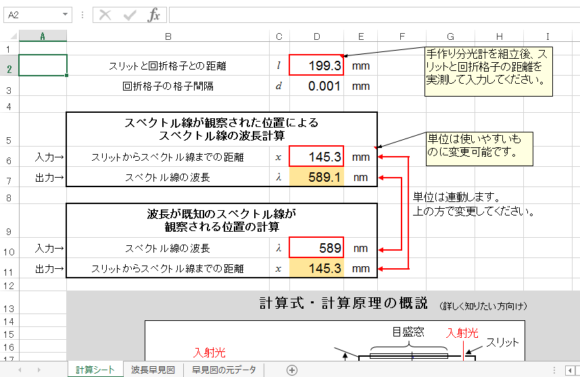Click the Insert Function fx icon

tap(154, 15)
